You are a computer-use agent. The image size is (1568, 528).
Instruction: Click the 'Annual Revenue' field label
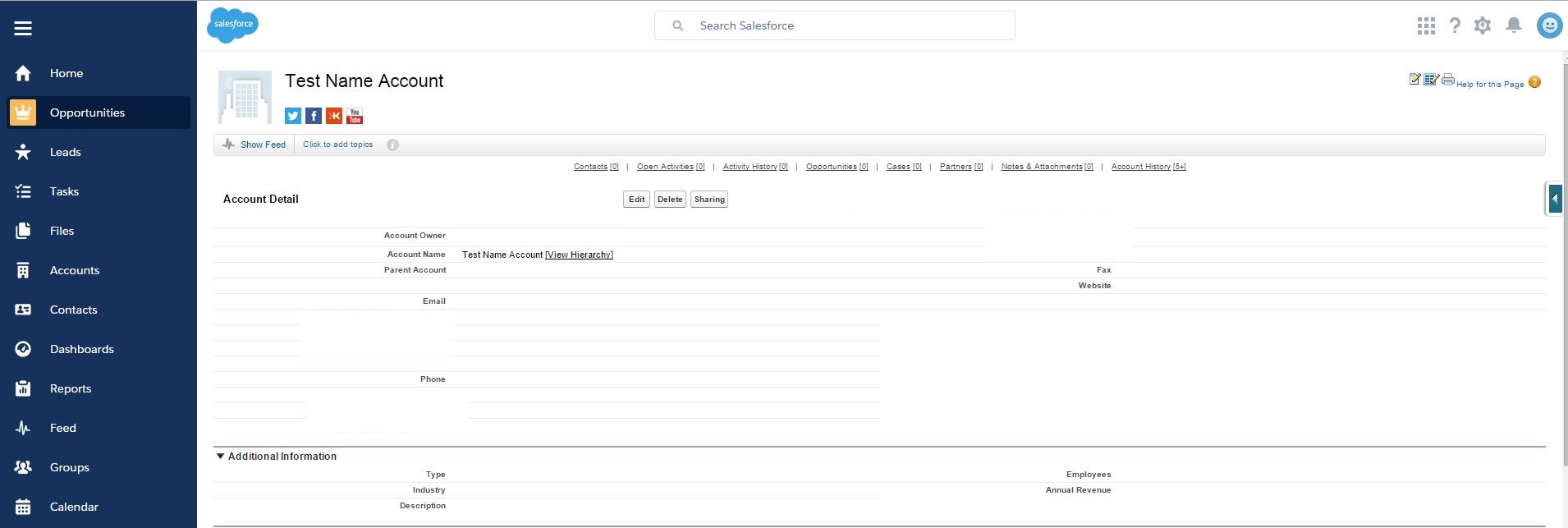point(1078,490)
